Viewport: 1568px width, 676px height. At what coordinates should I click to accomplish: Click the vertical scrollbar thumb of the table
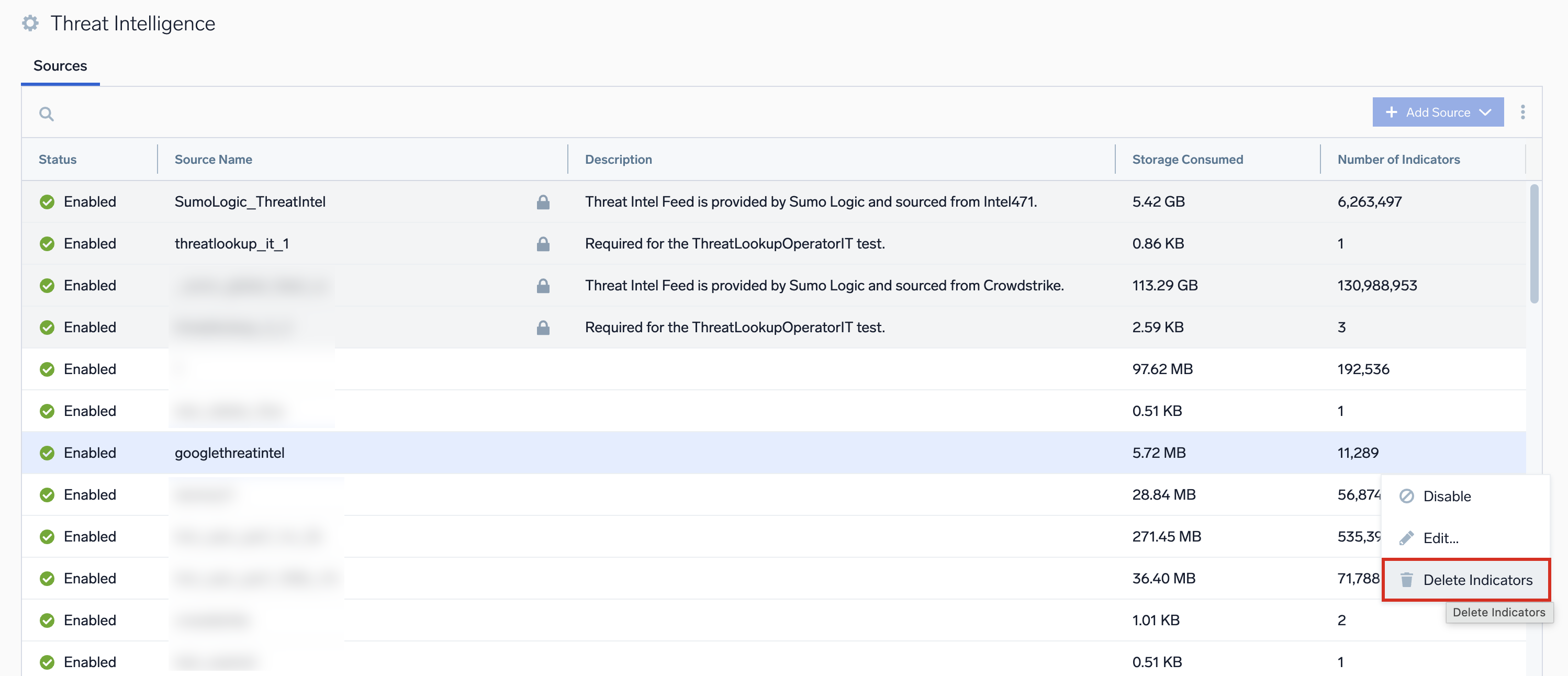pos(1534,243)
